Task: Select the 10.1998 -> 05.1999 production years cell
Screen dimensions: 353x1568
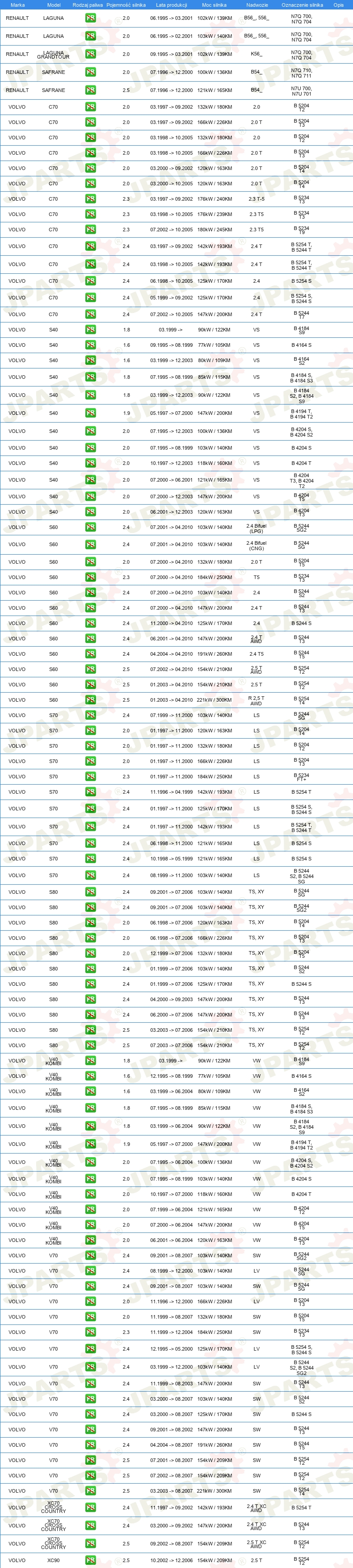Action: 172,859
